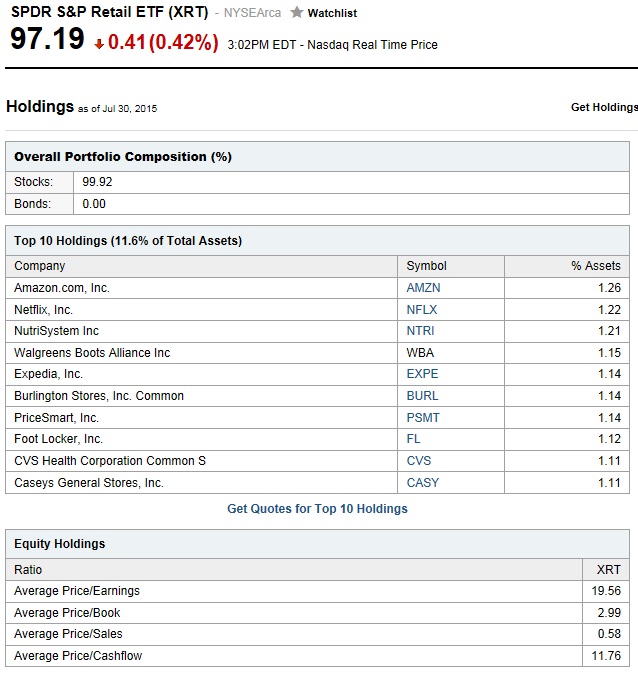Click the Top 10 Holdings table heading

[128, 241]
